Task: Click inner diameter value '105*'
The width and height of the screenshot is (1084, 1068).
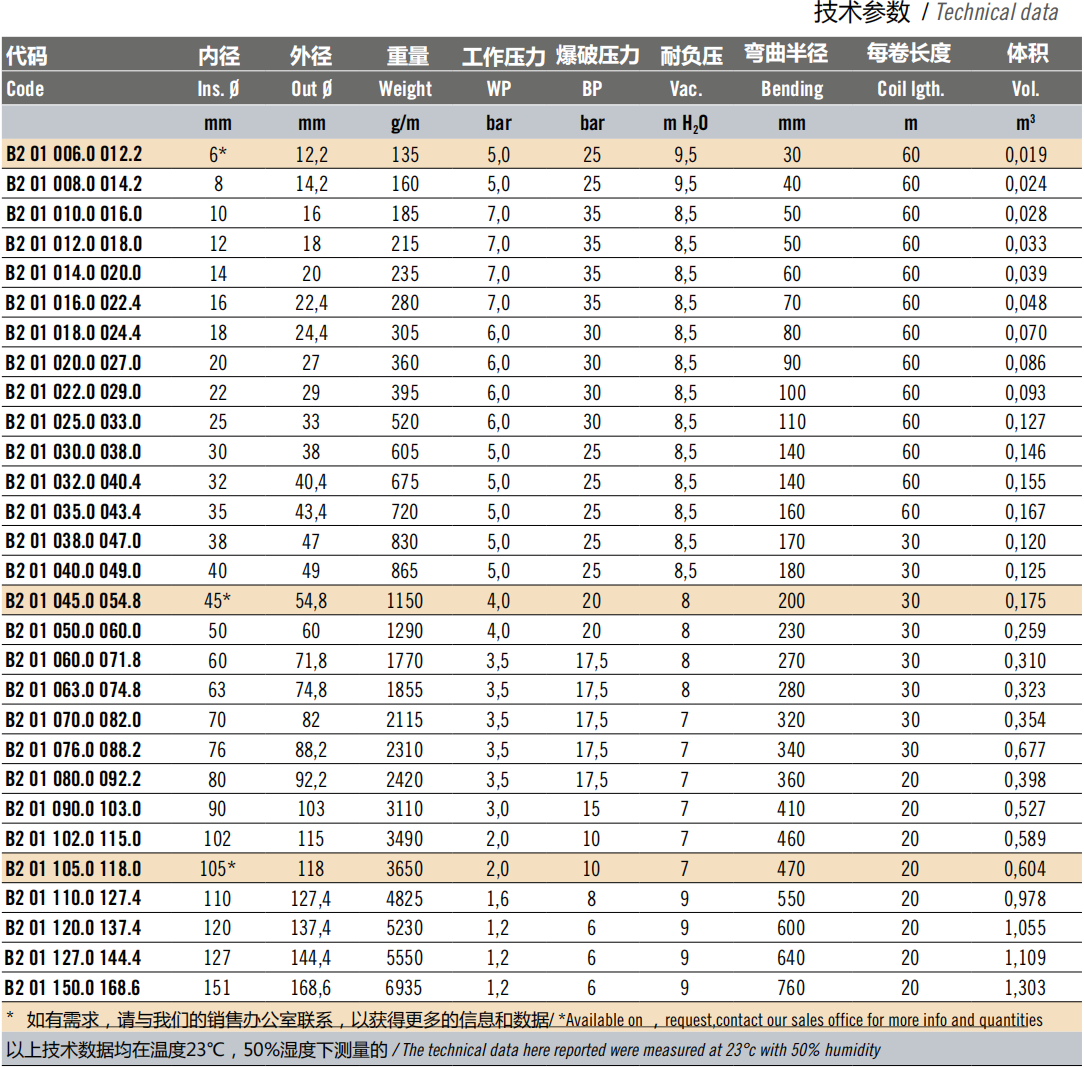Action: (218, 868)
